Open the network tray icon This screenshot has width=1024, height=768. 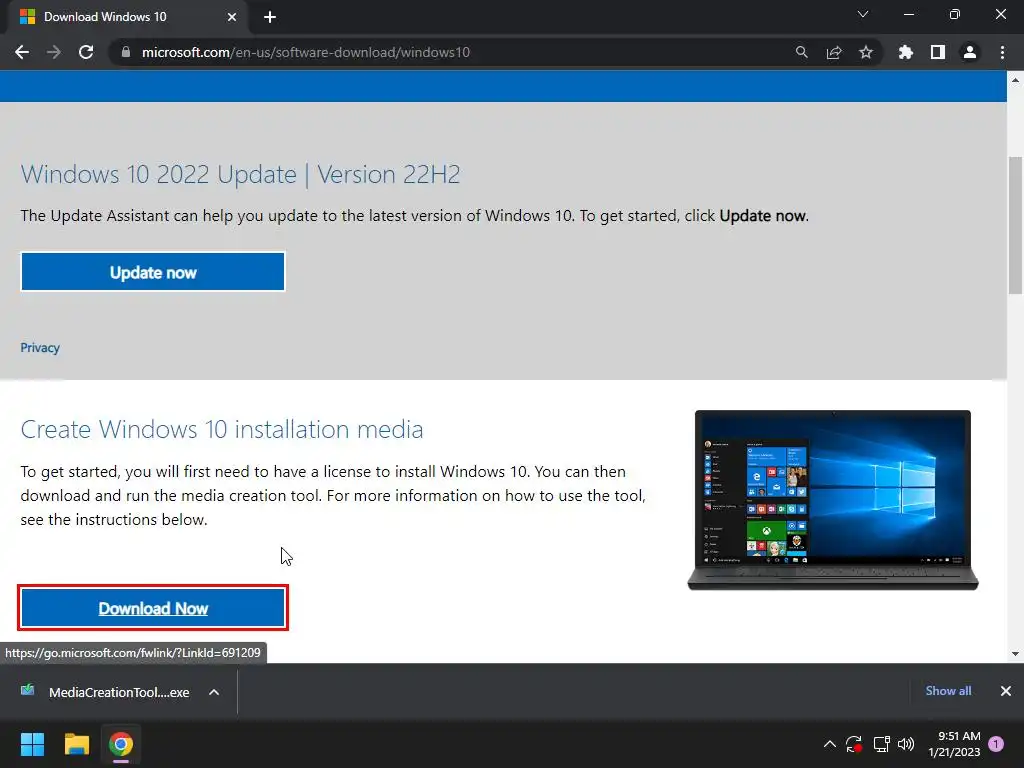click(882, 744)
